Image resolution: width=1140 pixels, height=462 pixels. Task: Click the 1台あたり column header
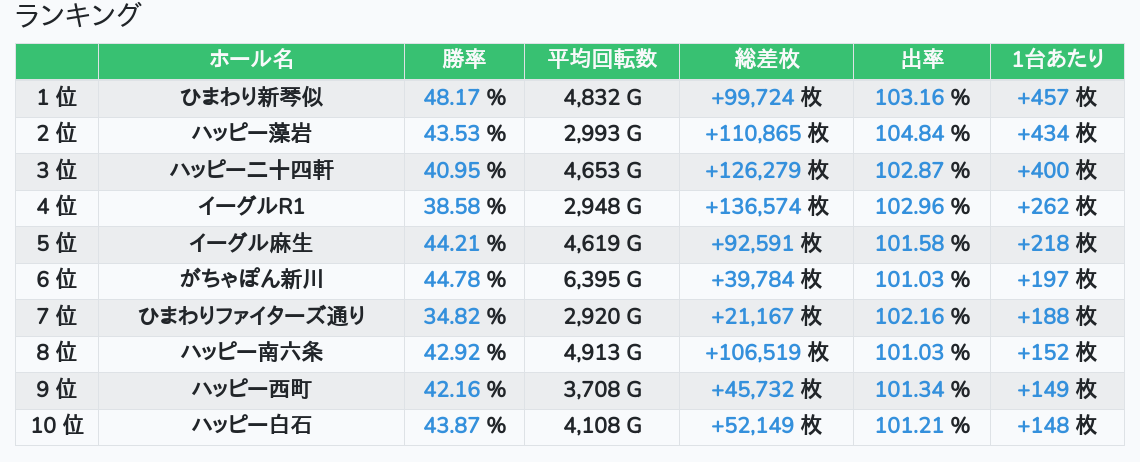[1057, 59]
